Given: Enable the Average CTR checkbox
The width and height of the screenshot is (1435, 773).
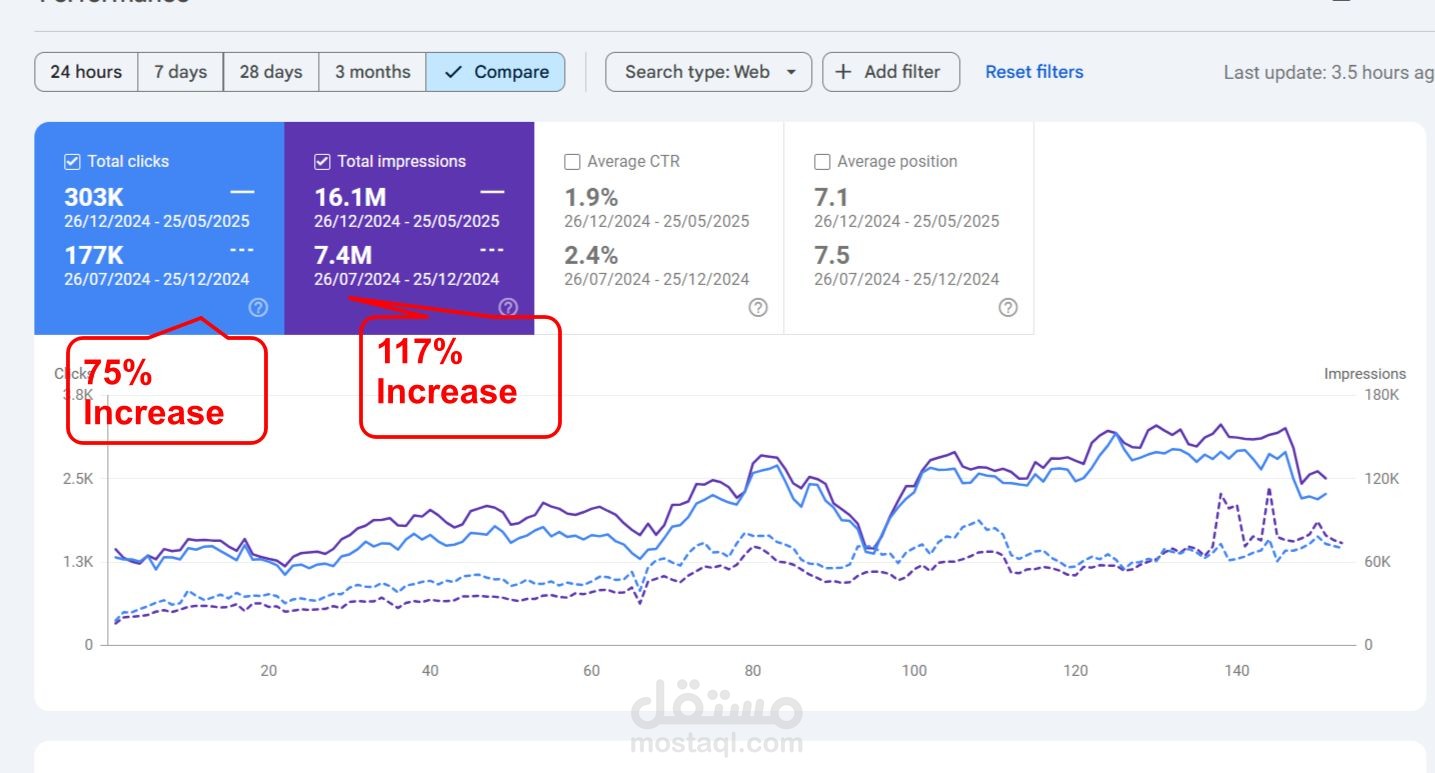Looking at the screenshot, I should click(x=572, y=160).
